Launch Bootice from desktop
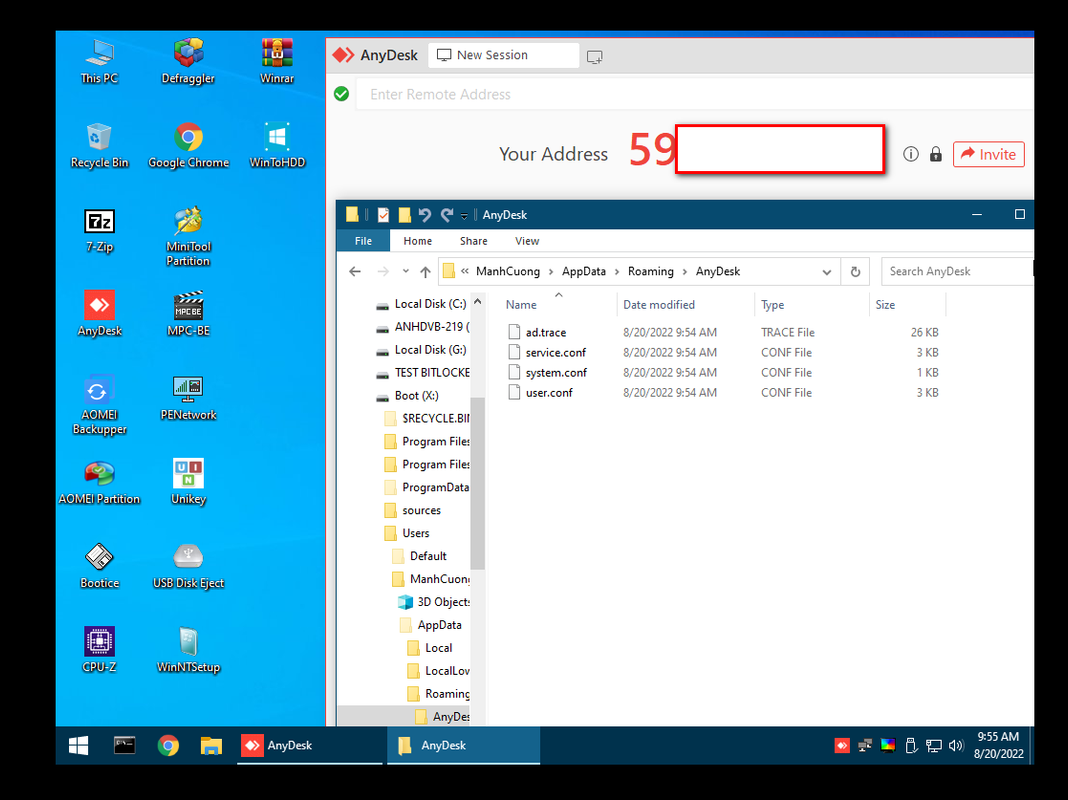 coord(99,566)
